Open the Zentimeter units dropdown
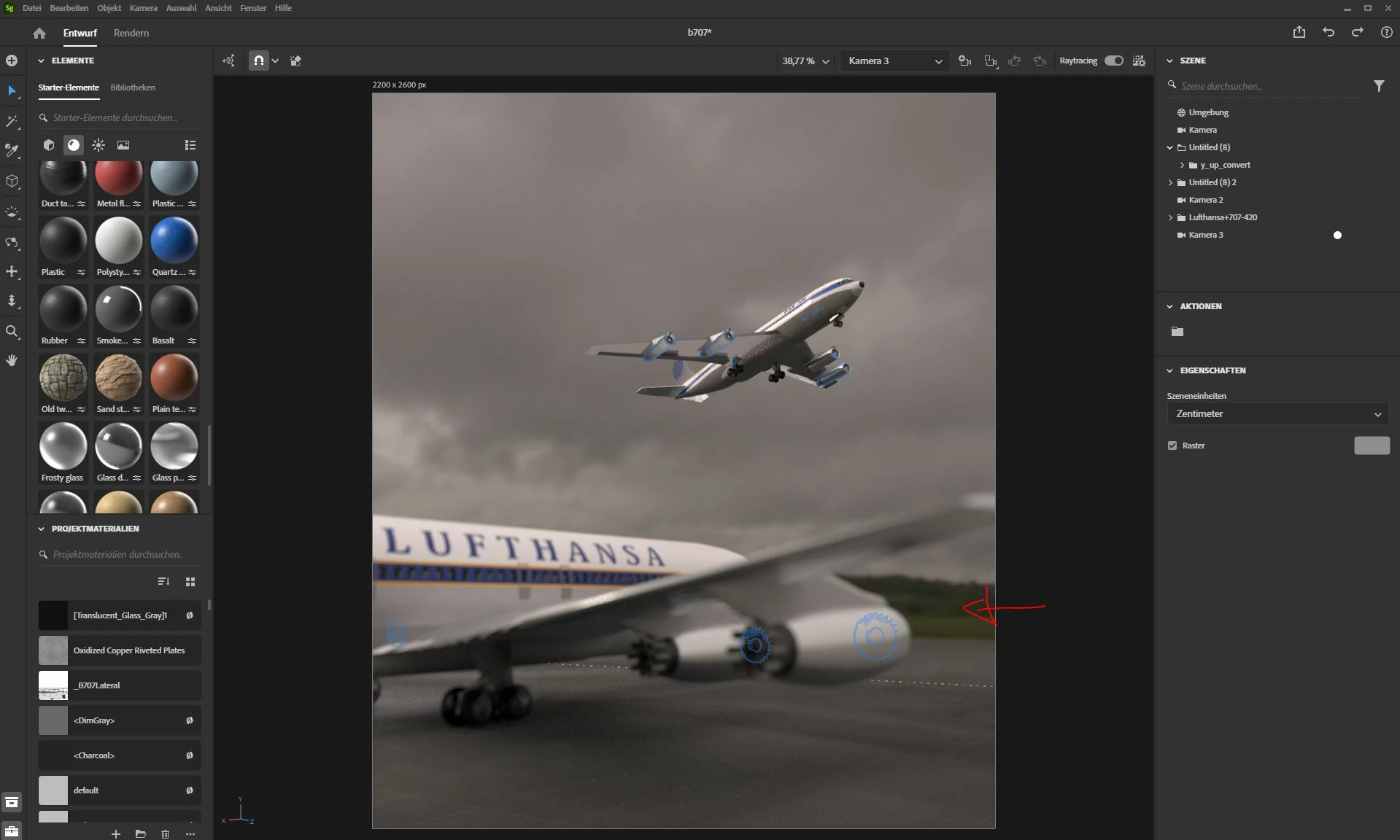 (x=1277, y=413)
